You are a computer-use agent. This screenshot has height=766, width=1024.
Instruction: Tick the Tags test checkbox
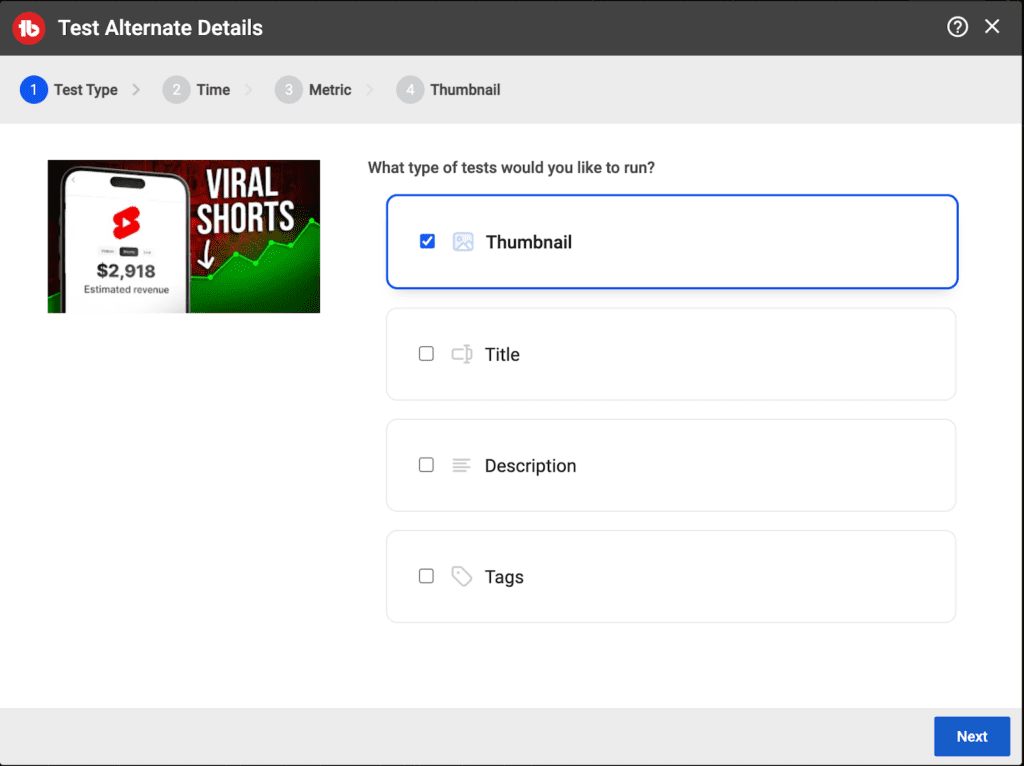[x=426, y=576]
